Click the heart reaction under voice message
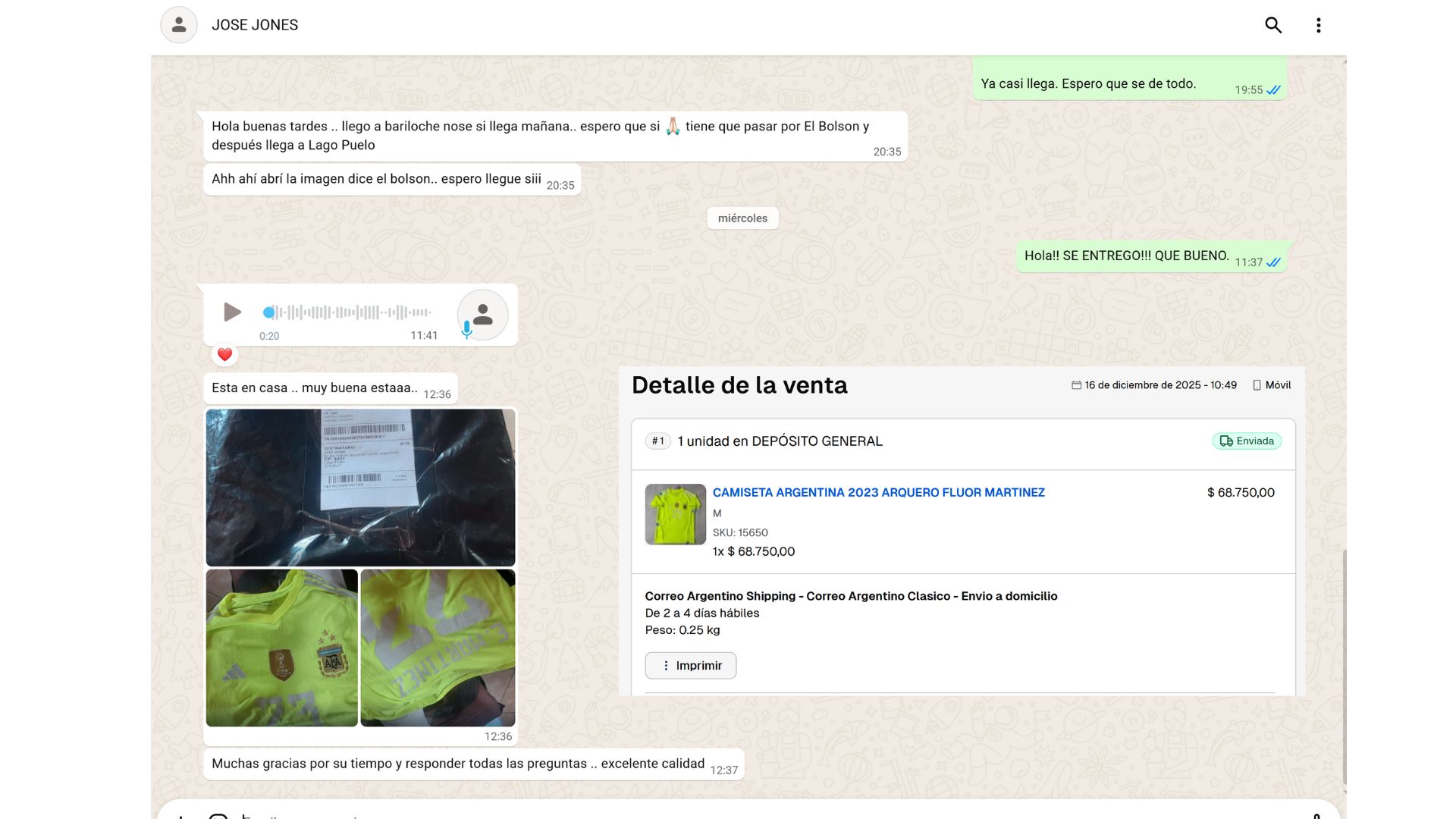The image size is (1456, 819). 224,354
